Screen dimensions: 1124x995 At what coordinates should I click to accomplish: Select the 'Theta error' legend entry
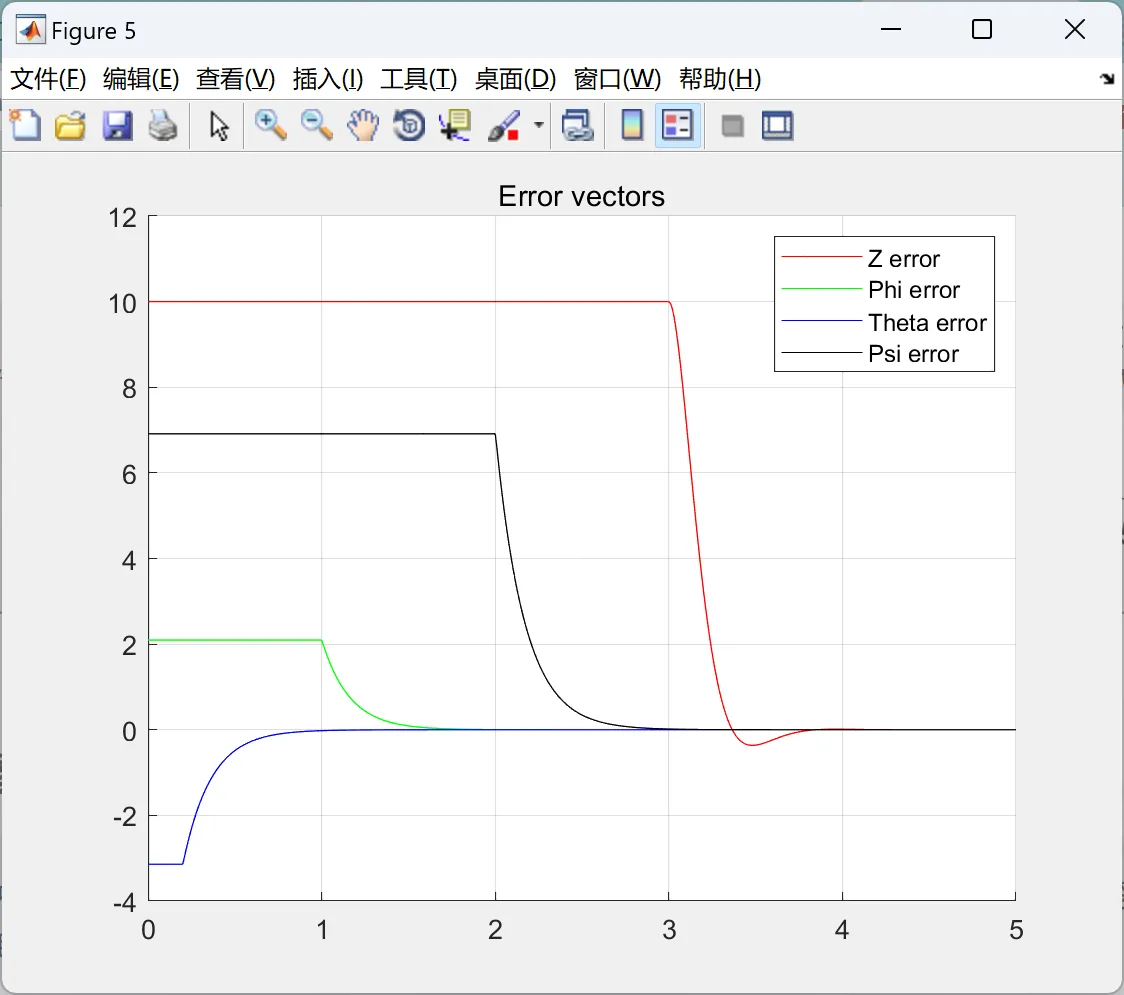928,323
